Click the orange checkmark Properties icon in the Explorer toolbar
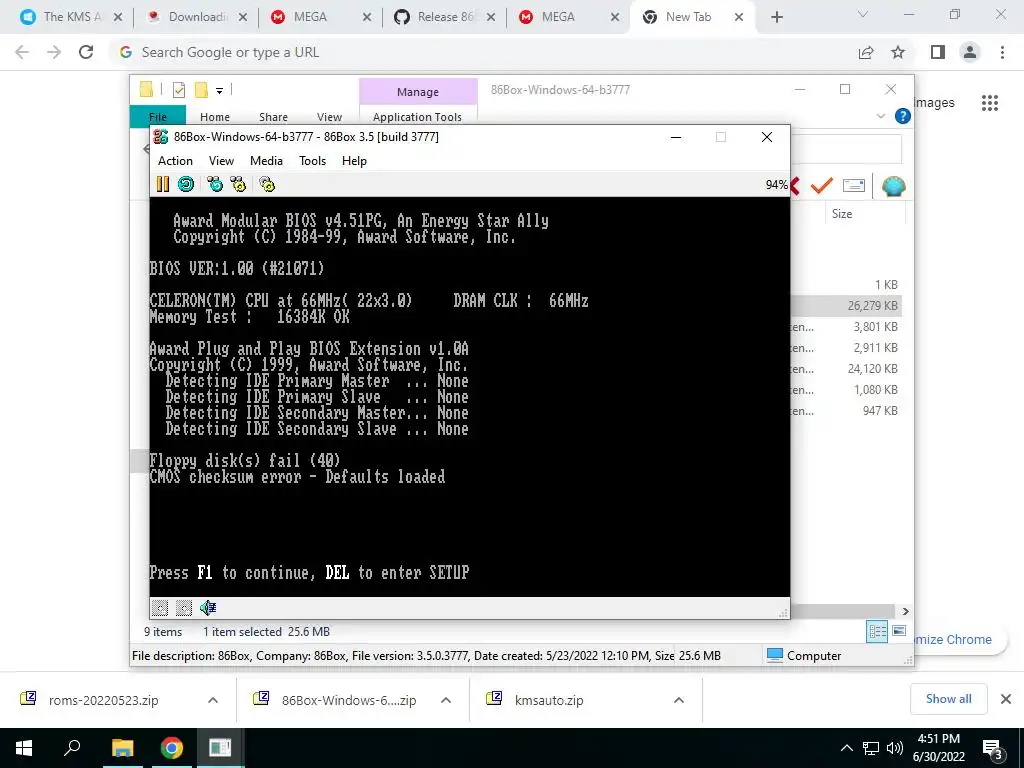 click(821, 186)
